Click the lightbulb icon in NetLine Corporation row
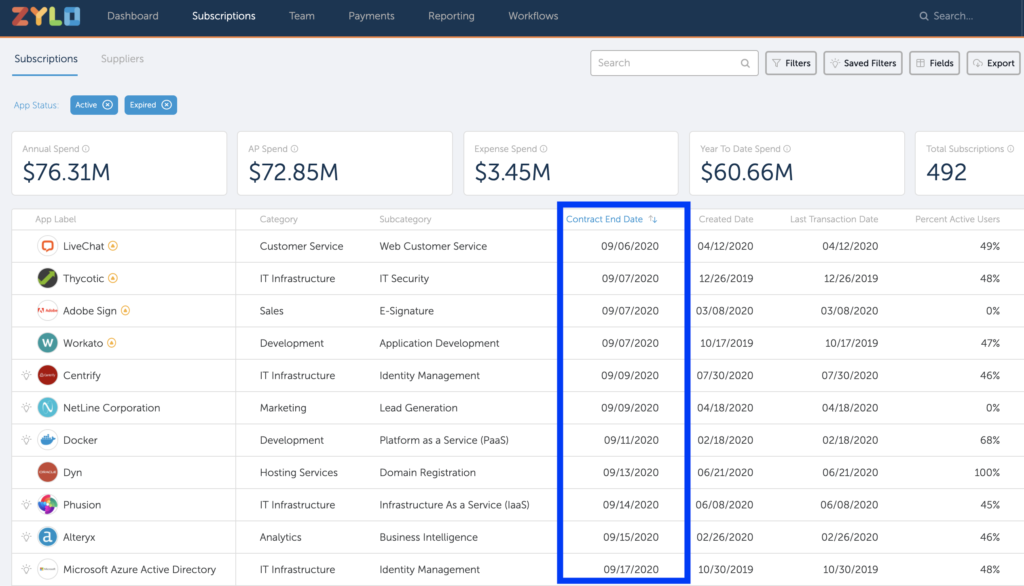1024x586 pixels. click(26, 408)
